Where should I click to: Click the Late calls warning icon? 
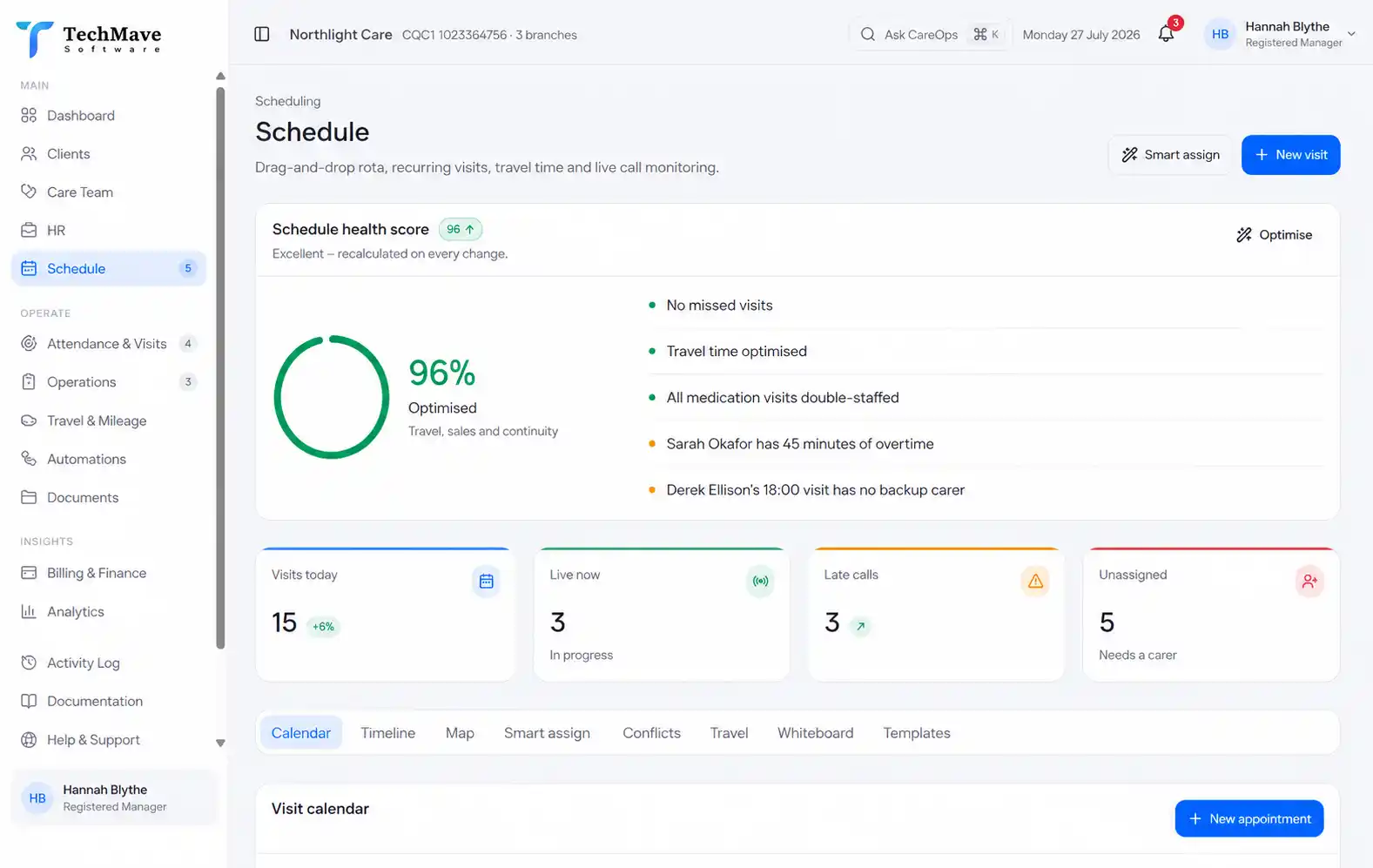tap(1035, 581)
